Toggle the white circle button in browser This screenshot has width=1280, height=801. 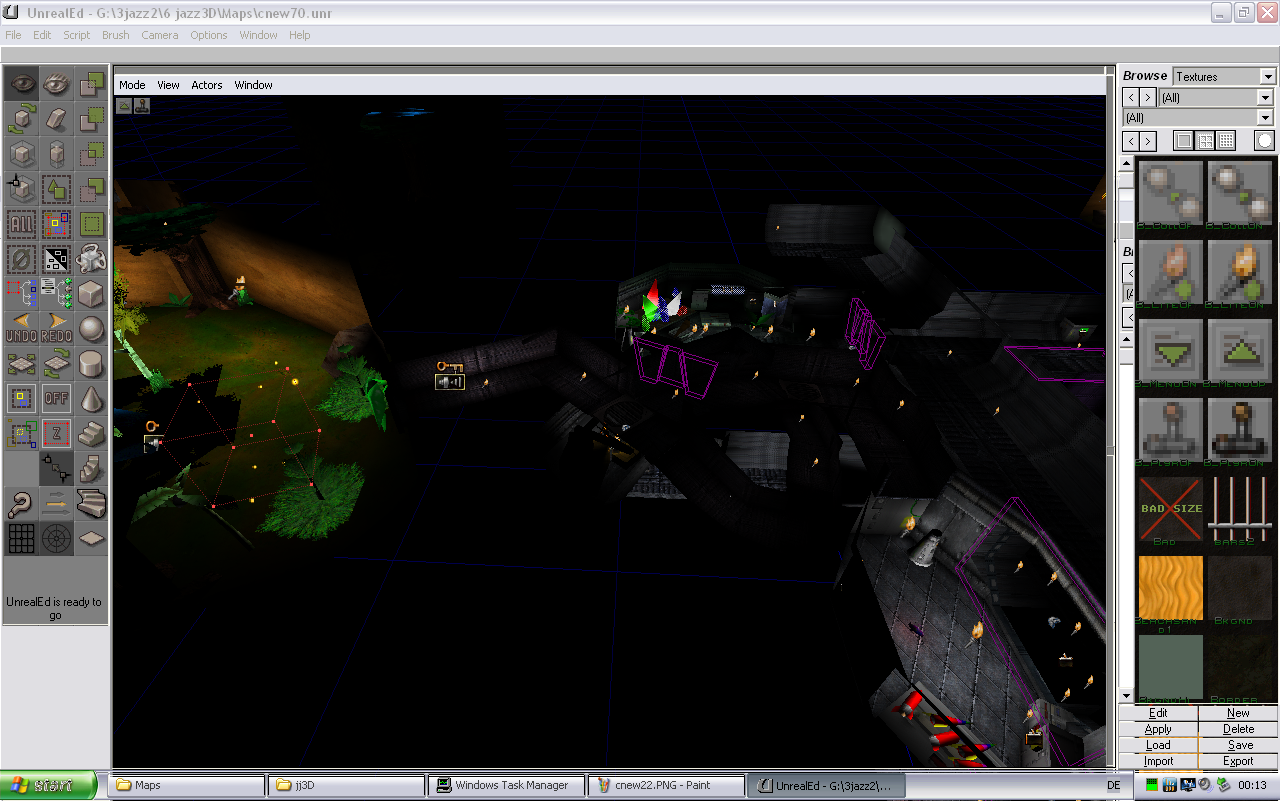pyautogui.click(x=1266, y=141)
